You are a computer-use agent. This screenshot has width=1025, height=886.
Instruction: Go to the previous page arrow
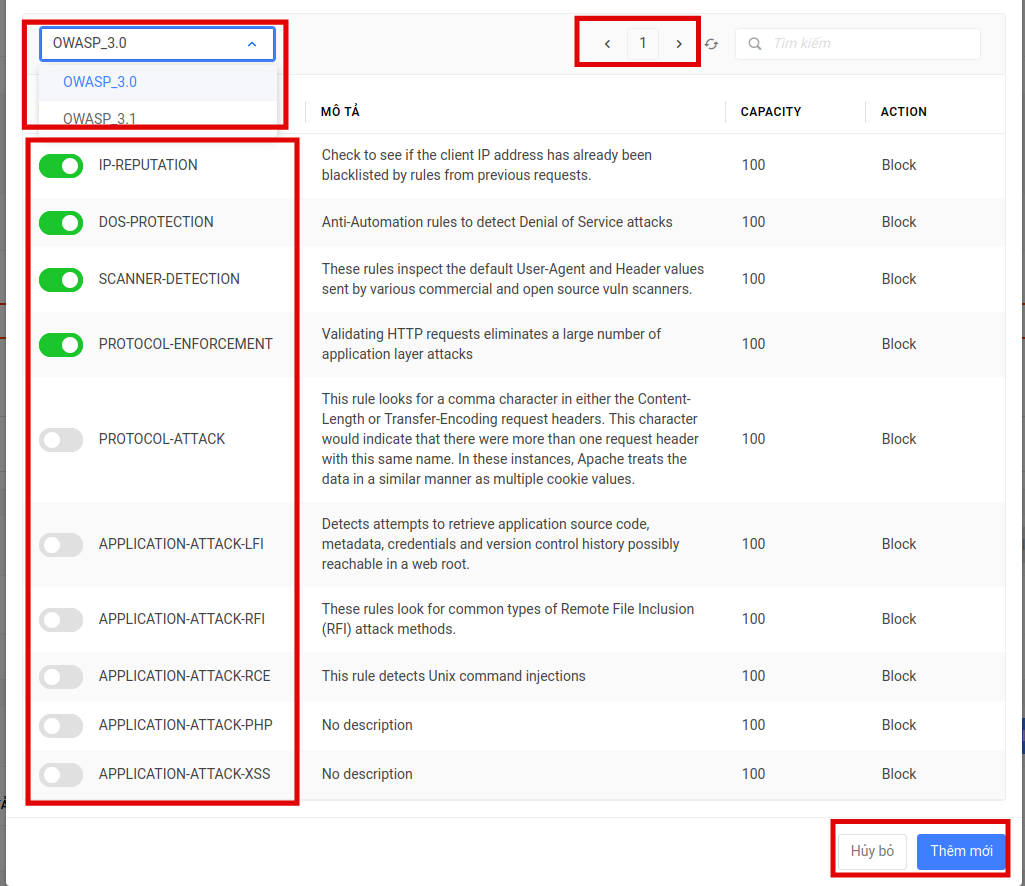click(x=607, y=44)
